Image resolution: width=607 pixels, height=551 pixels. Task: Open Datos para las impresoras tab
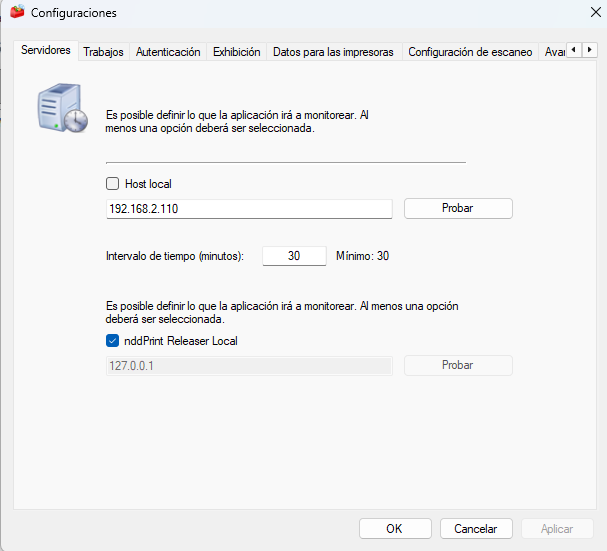click(x=333, y=52)
